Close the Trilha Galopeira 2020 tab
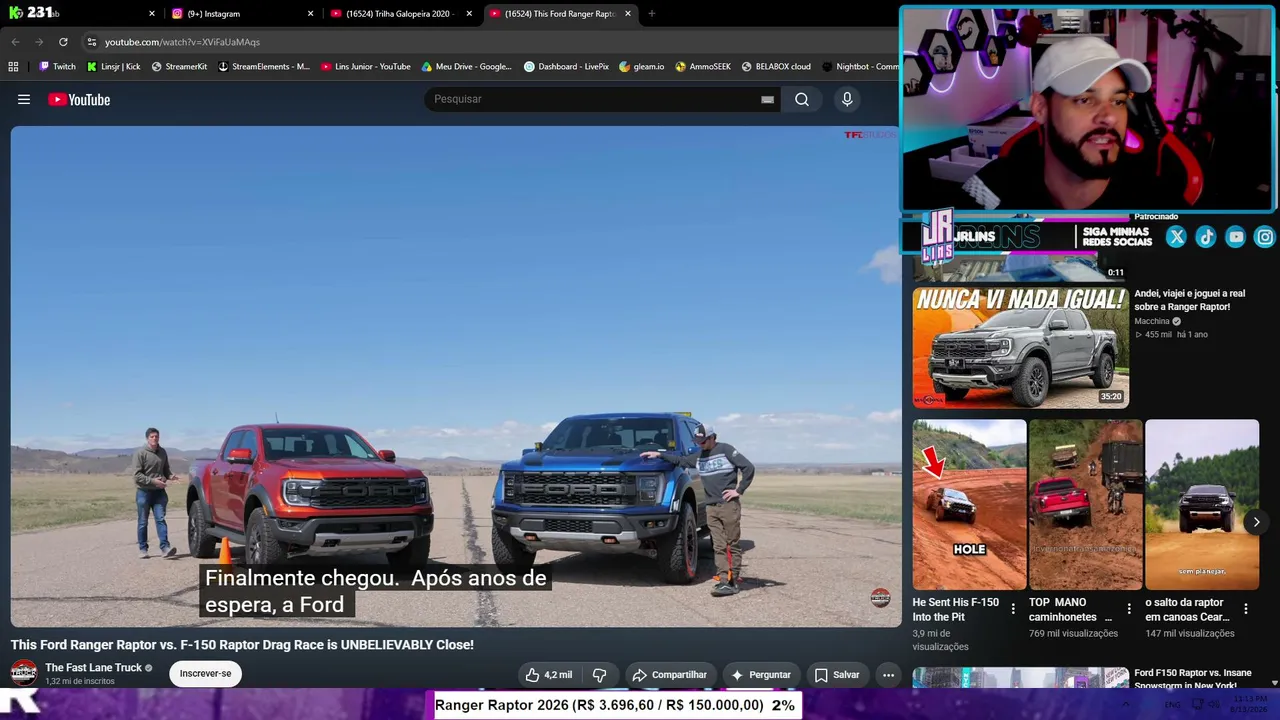This screenshot has height=720, width=1280. [x=469, y=14]
